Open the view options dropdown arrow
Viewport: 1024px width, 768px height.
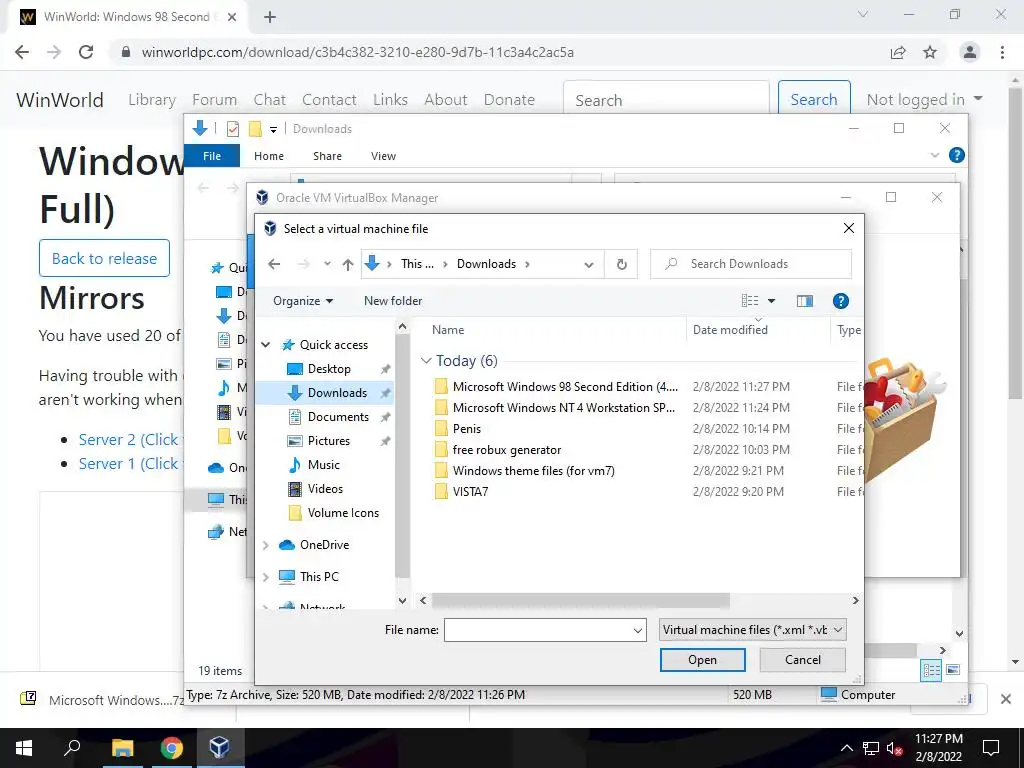pyautogui.click(x=771, y=301)
